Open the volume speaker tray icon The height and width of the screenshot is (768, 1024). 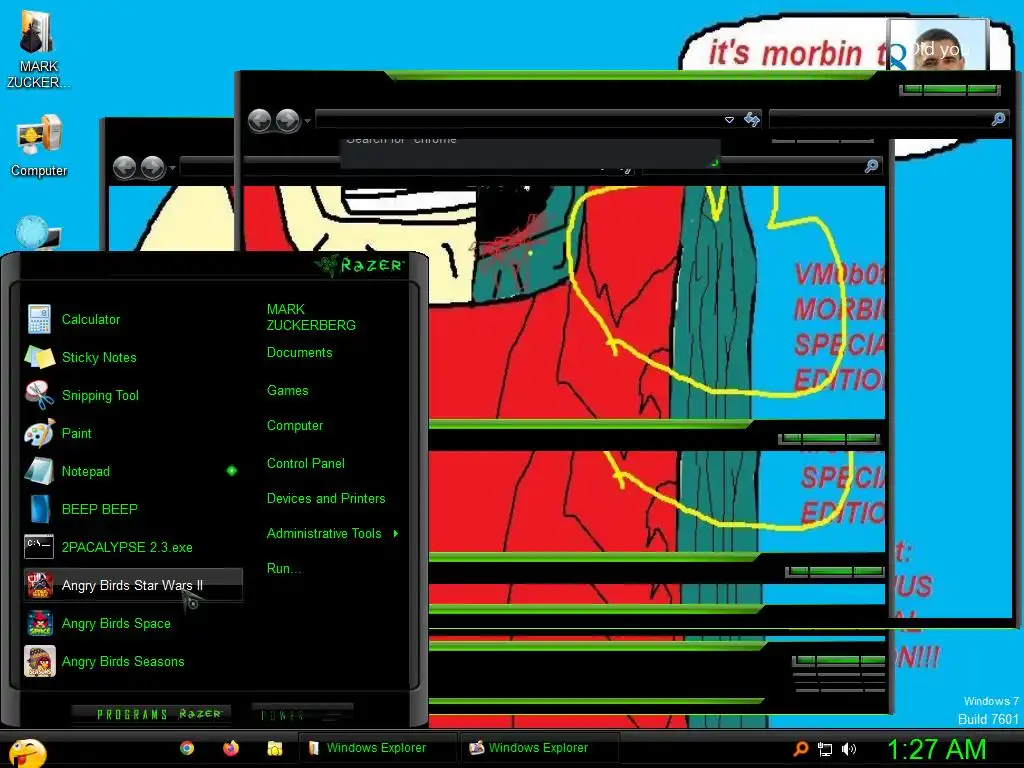(x=848, y=749)
